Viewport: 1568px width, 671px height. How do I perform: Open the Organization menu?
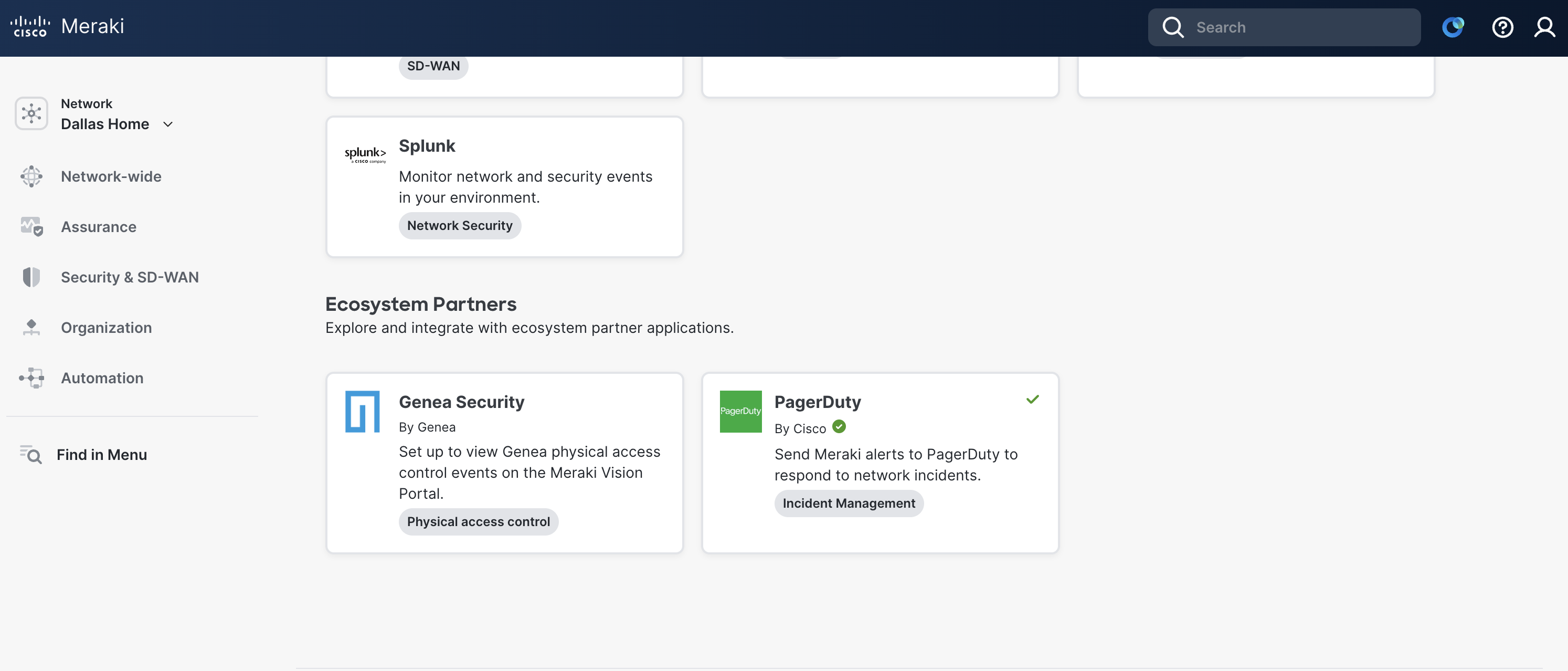[106, 328]
